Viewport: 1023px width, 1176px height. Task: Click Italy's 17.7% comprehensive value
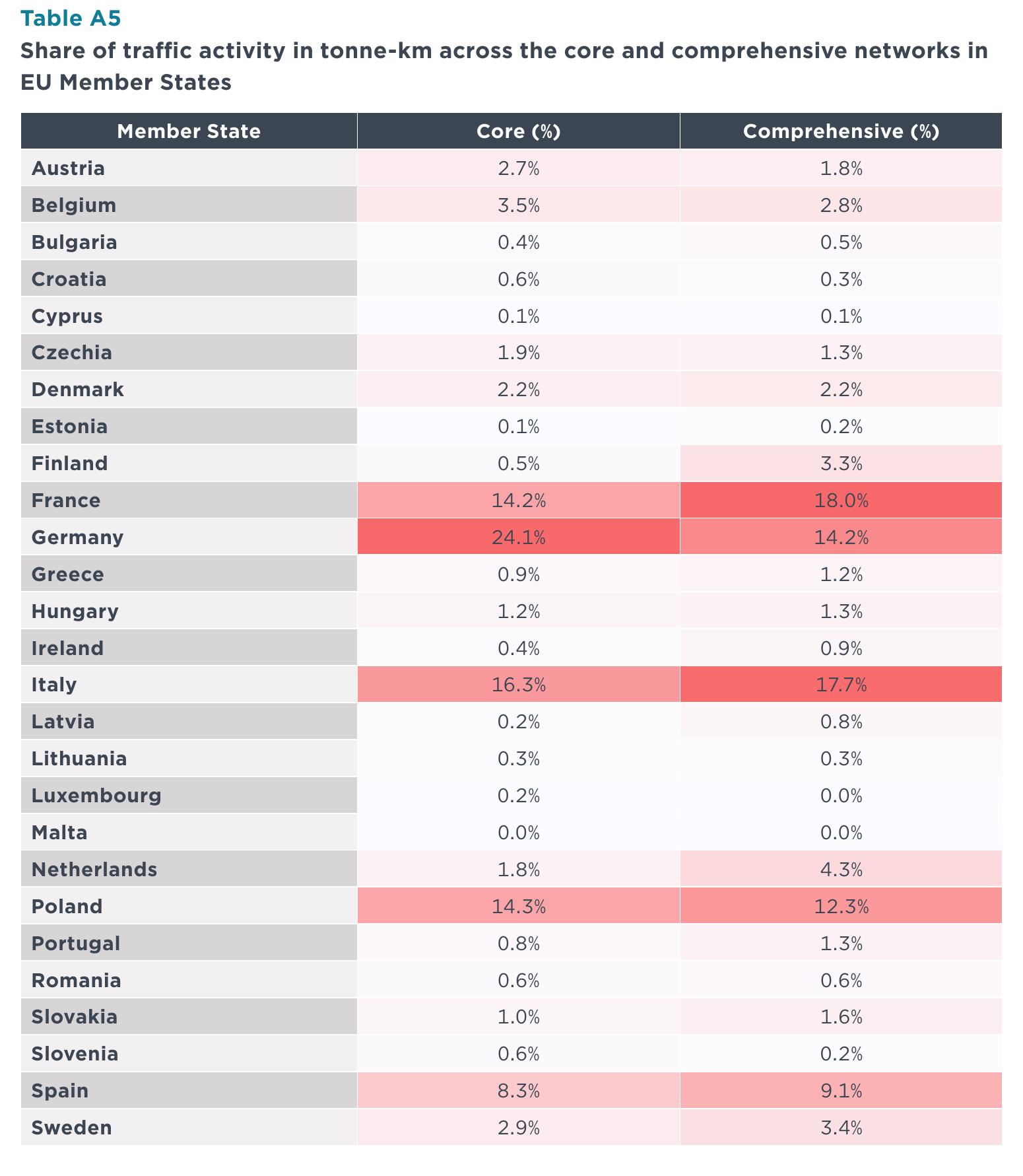(x=841, y=685)
